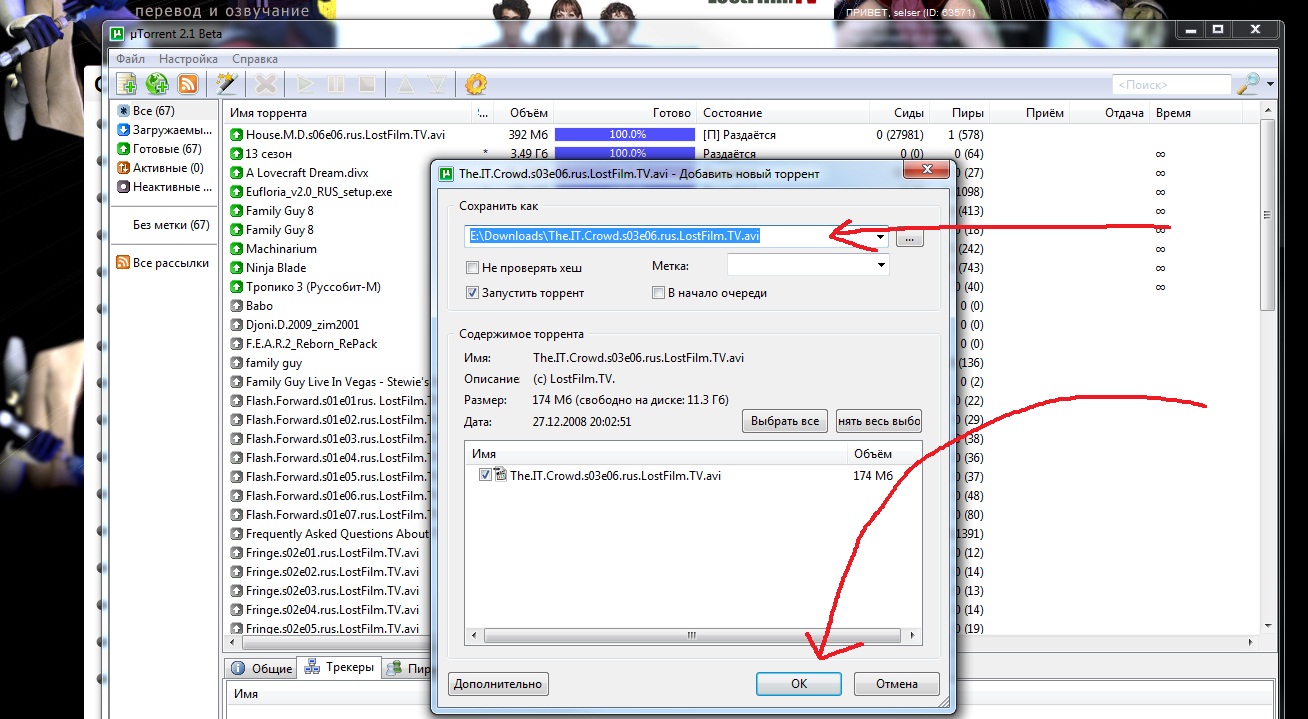Click the inactive circle icon next to Неактивные

click(x=124, y=187)
